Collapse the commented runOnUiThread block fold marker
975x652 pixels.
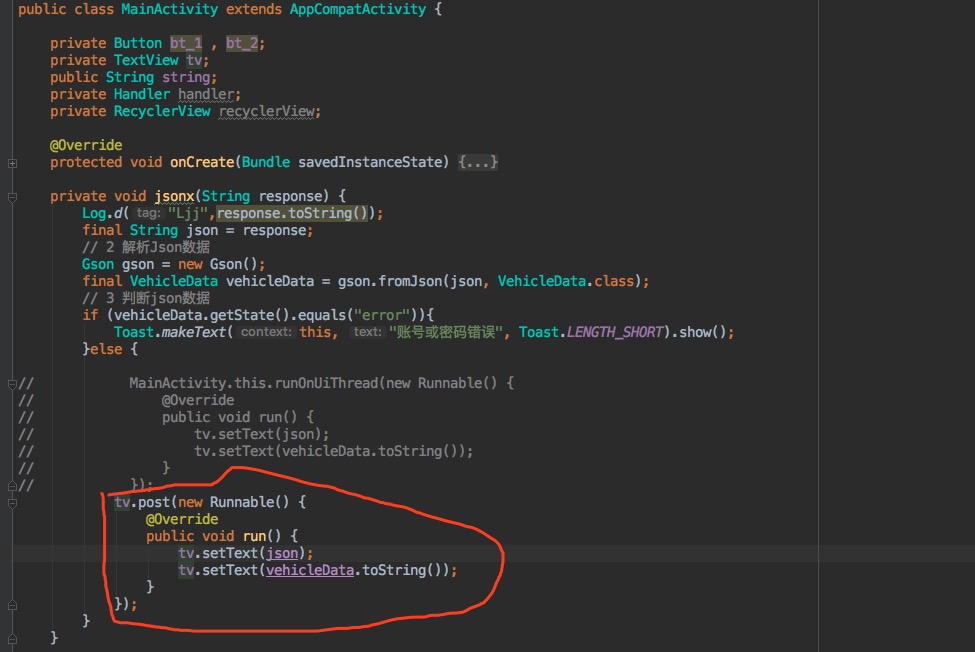[11, 383]
